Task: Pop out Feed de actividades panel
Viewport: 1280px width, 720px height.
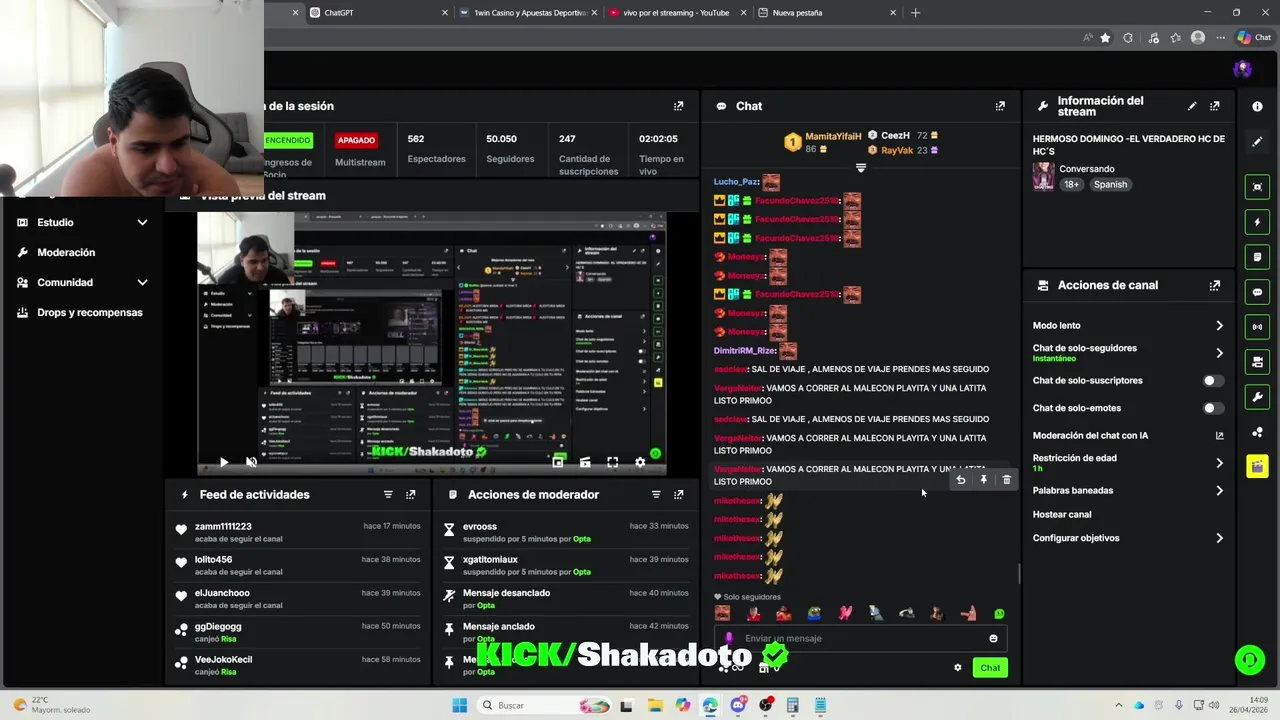Action: [410, 495]
